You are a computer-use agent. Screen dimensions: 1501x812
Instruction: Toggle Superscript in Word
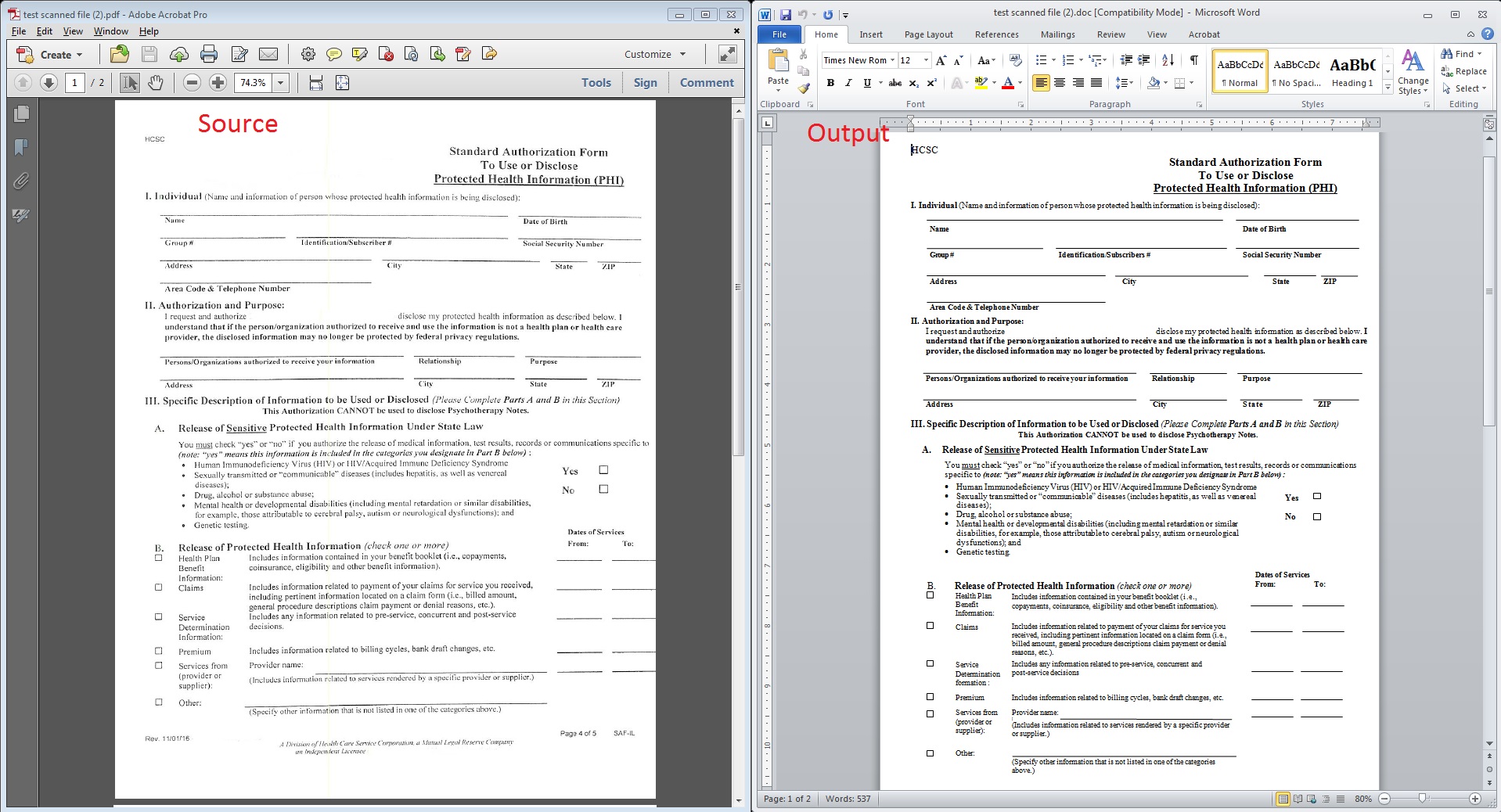[931, 83]
